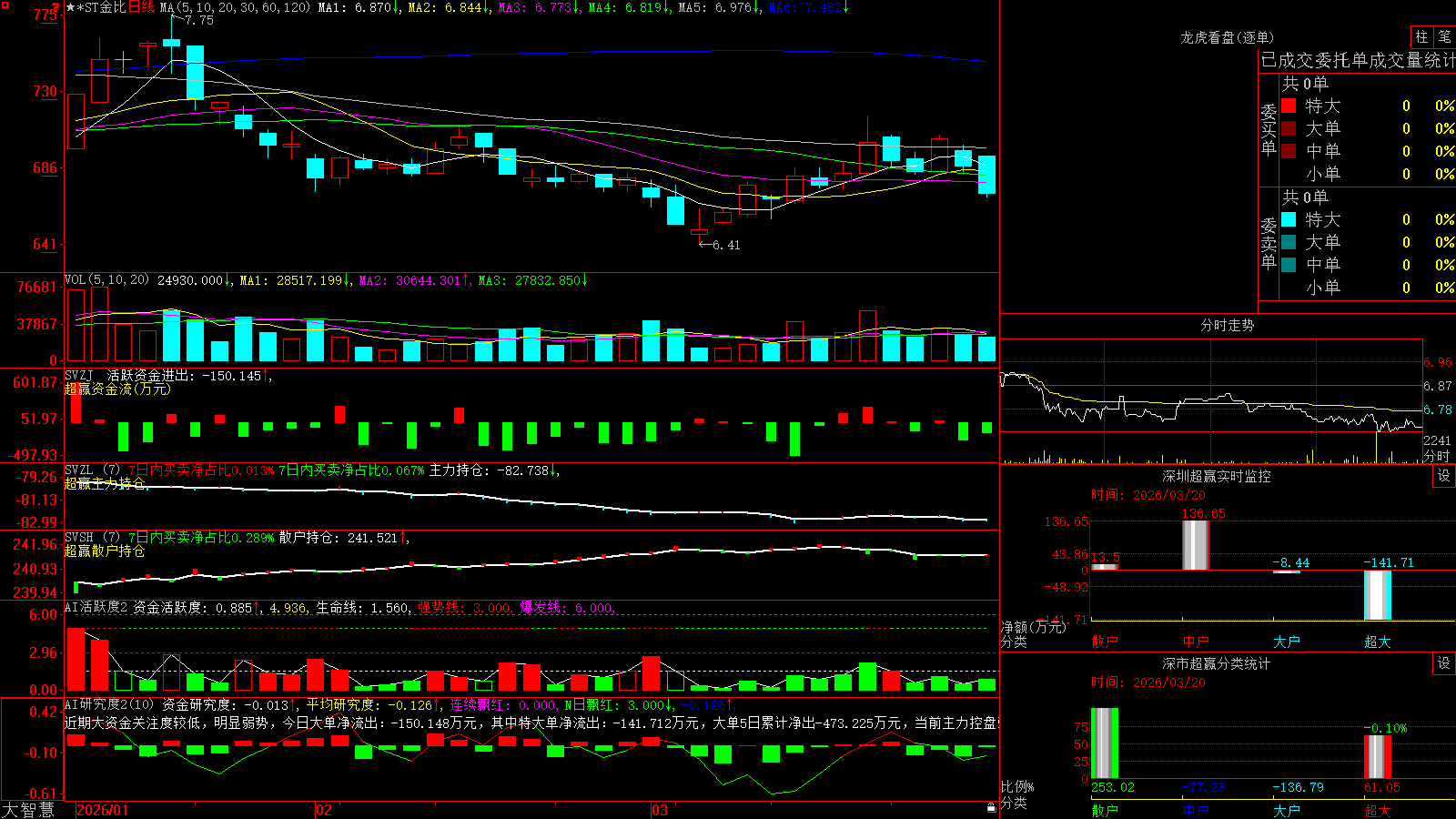Click the cyan 特大 sell-order color swatch
The width and height of the screenshot is (1456, 819).
coord(1289,219)
